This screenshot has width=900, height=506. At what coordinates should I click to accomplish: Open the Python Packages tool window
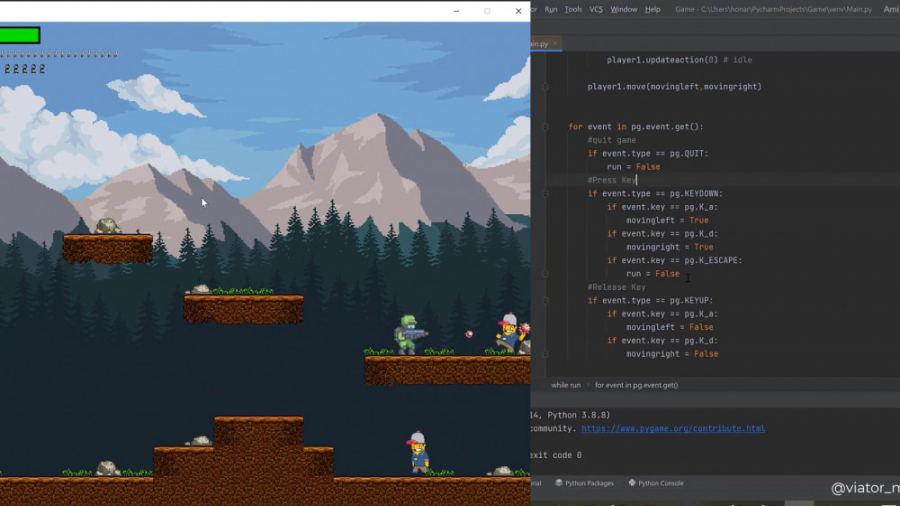584,483
